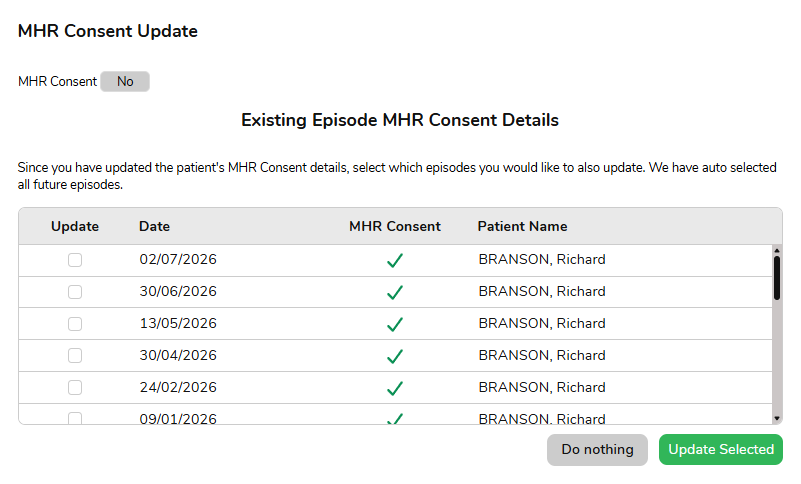
Task: Click the green checkmark for 02/07/2026
Action: [x=395, y=261]
